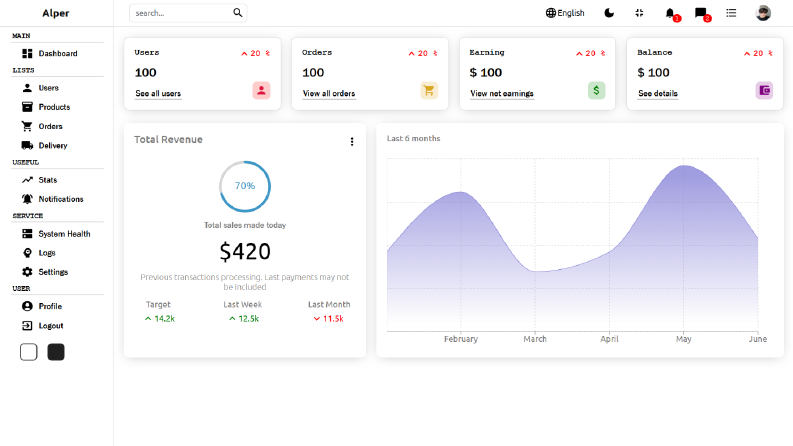Click the list menu icon in top bar

(x=731, y=13)
